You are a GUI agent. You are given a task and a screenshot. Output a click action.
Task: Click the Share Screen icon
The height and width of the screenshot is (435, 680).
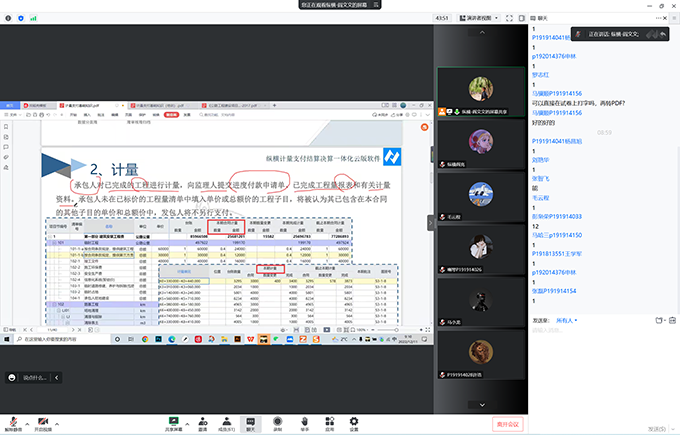point(173,421)
